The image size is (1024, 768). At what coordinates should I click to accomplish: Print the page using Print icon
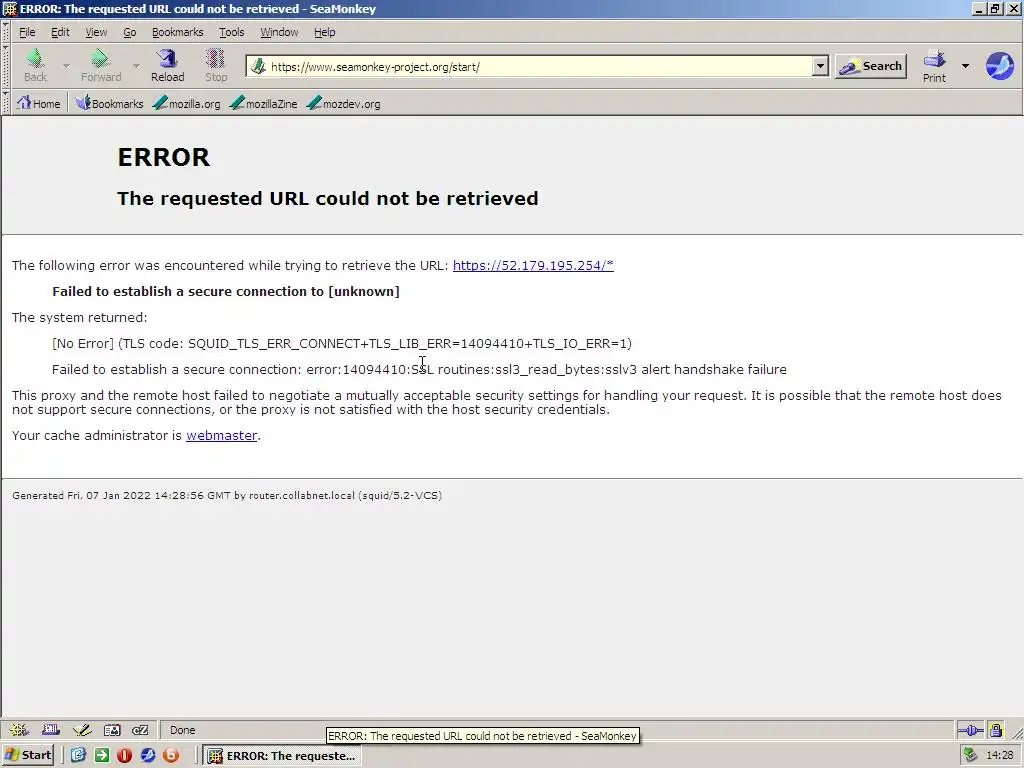[x=934, y=66]
